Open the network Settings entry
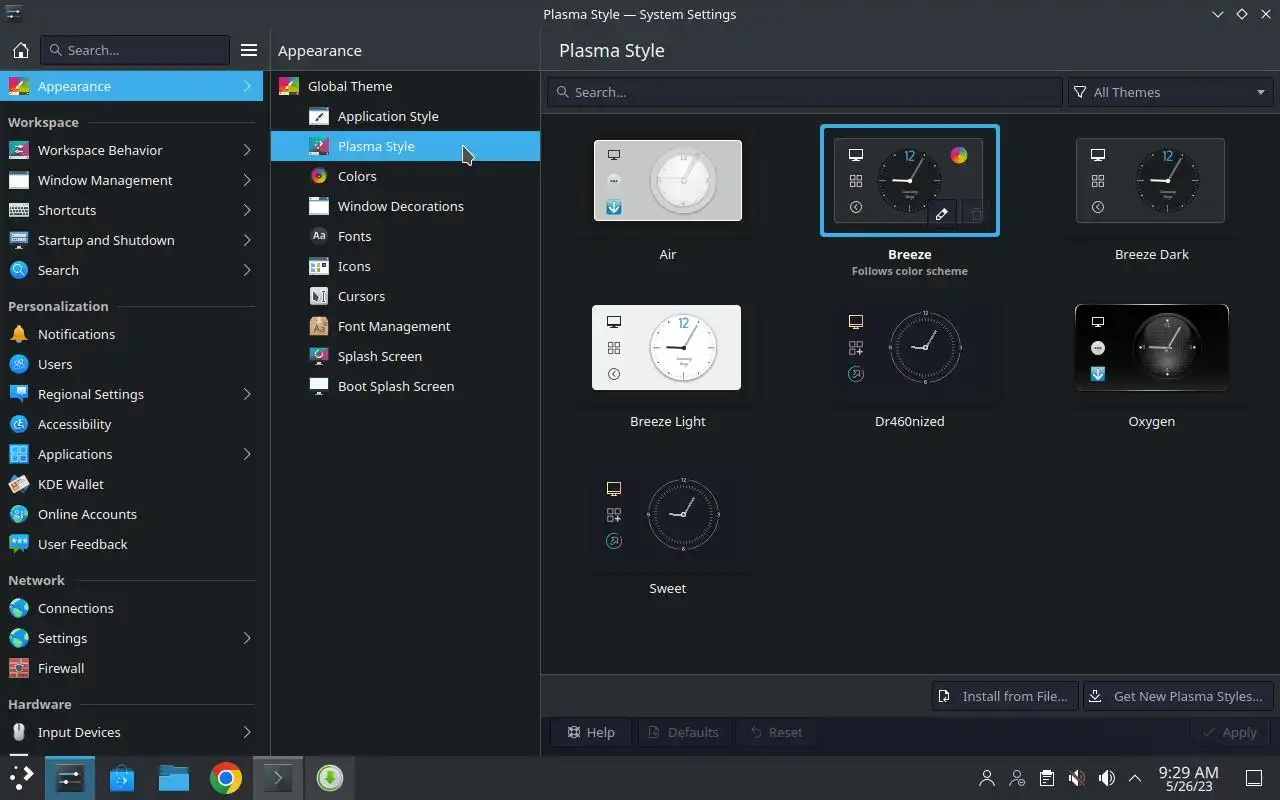Image resolution: width=1280 pixels, height=800 pixels. [x=131, y=638]
